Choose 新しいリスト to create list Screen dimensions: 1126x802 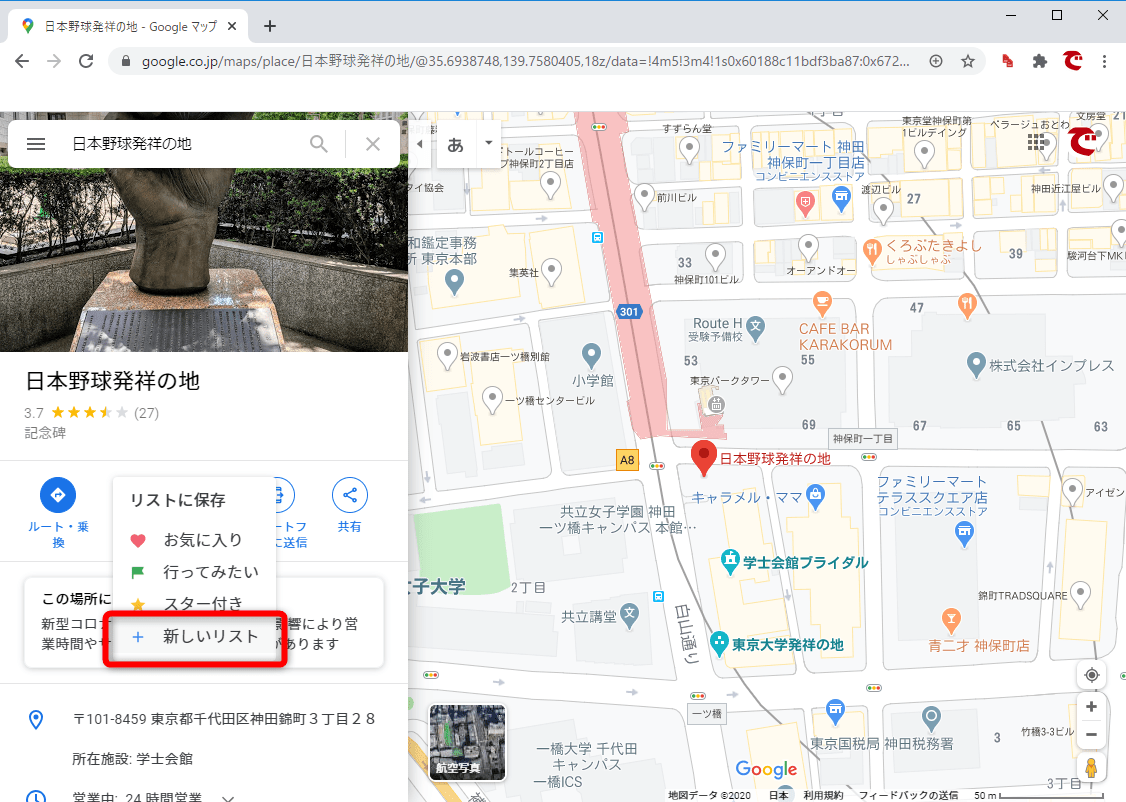(x=195, y=637)
